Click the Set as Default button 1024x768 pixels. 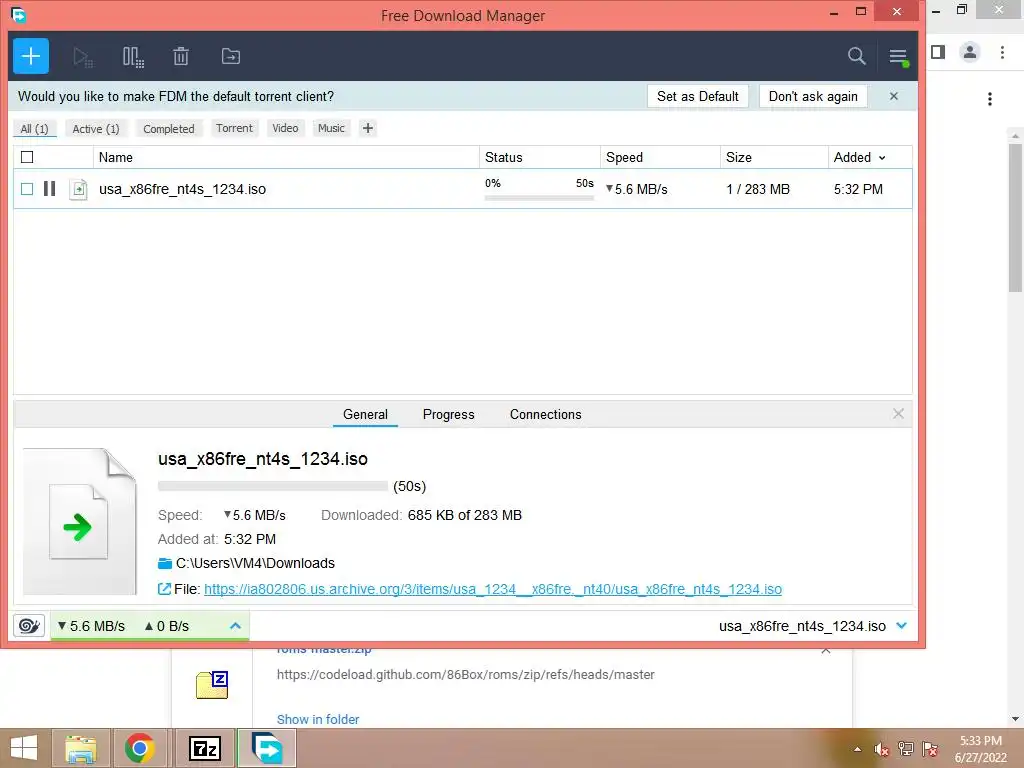(x=697, y=96)
